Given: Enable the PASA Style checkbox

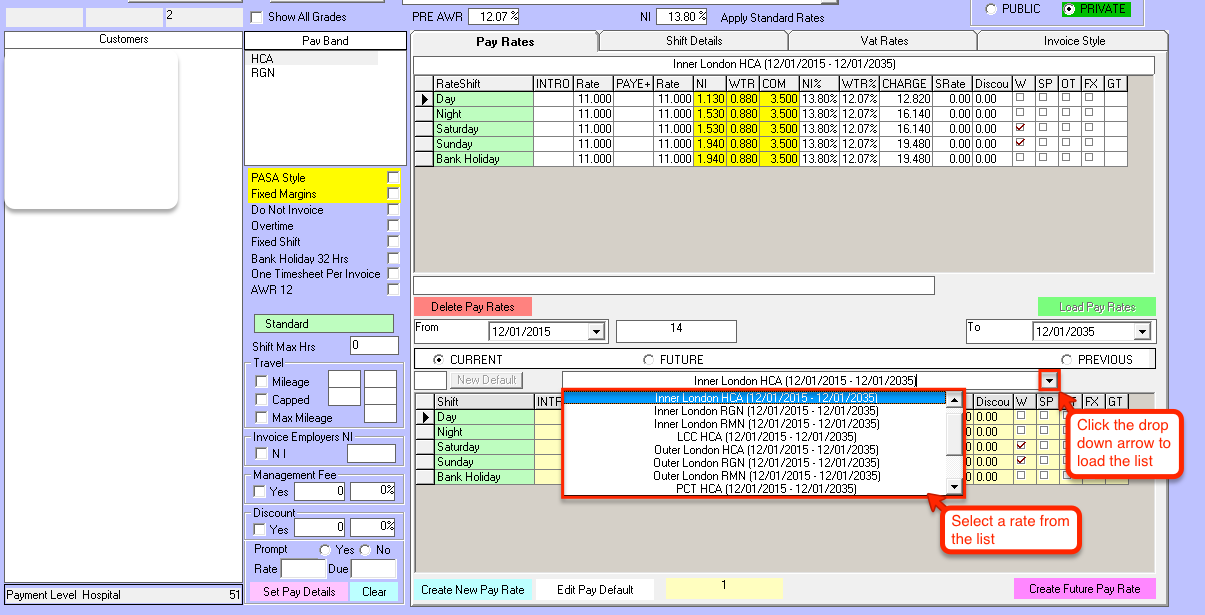Looking at the screenshot, I should pyautogui.click(x=393, y=178).
